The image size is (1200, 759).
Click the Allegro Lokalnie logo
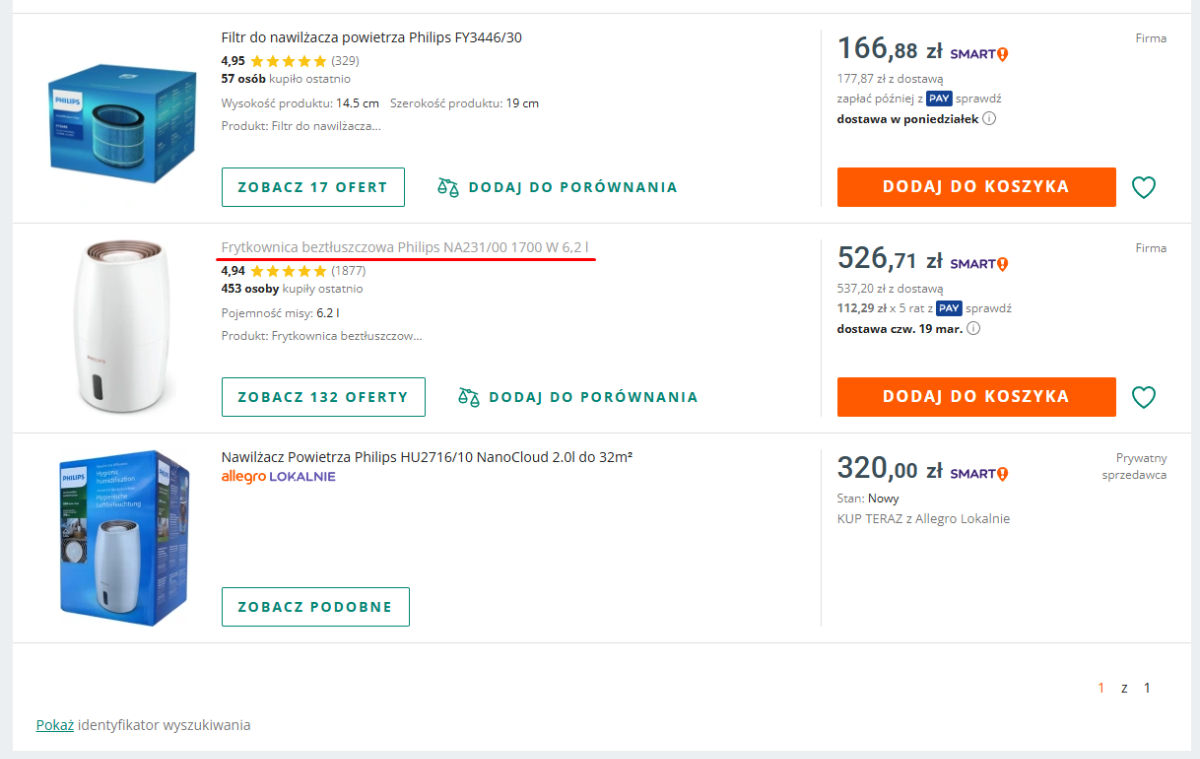pos(278,477)
